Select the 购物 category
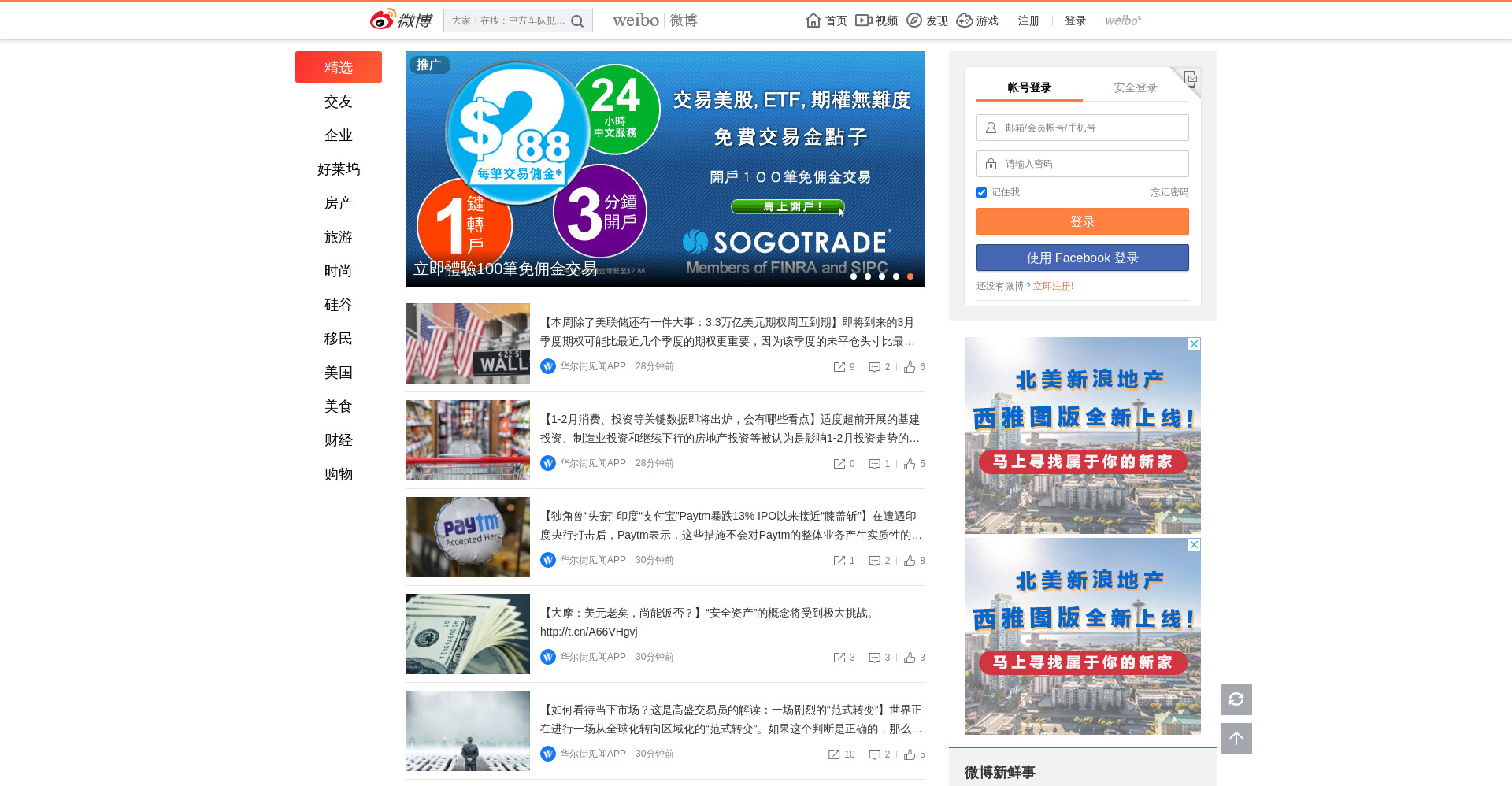 click(339, 474)
